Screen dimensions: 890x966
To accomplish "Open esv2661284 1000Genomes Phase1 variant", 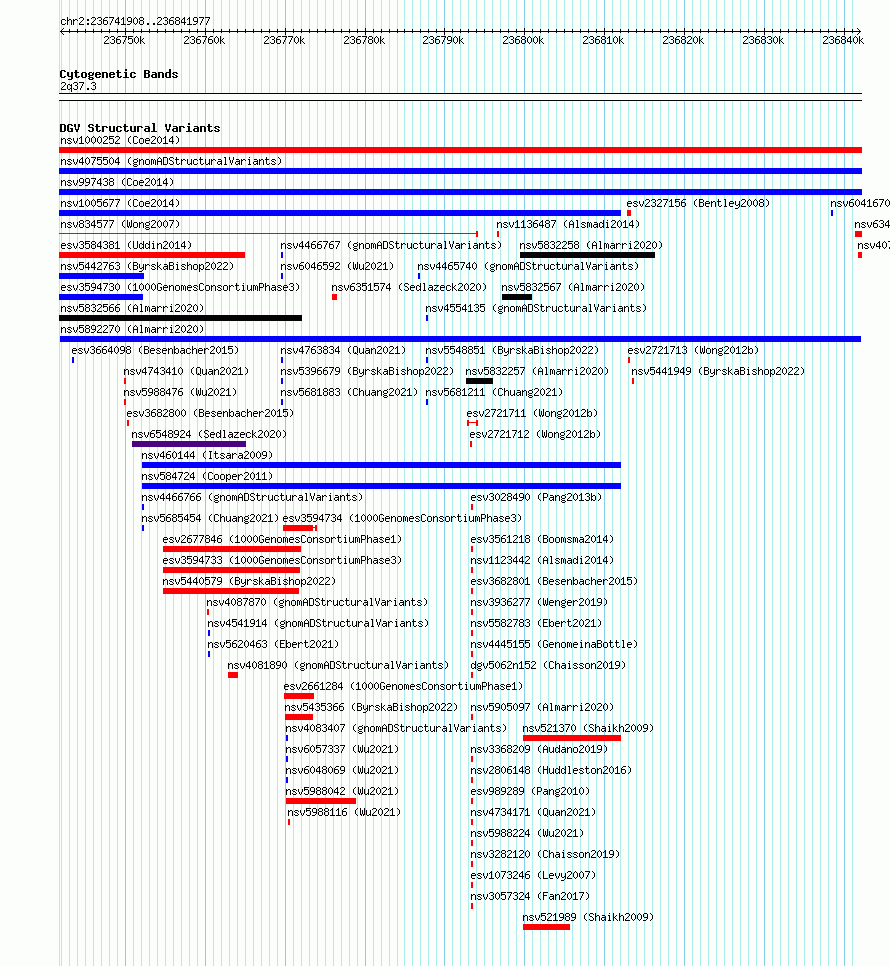I will pos(403,685).
